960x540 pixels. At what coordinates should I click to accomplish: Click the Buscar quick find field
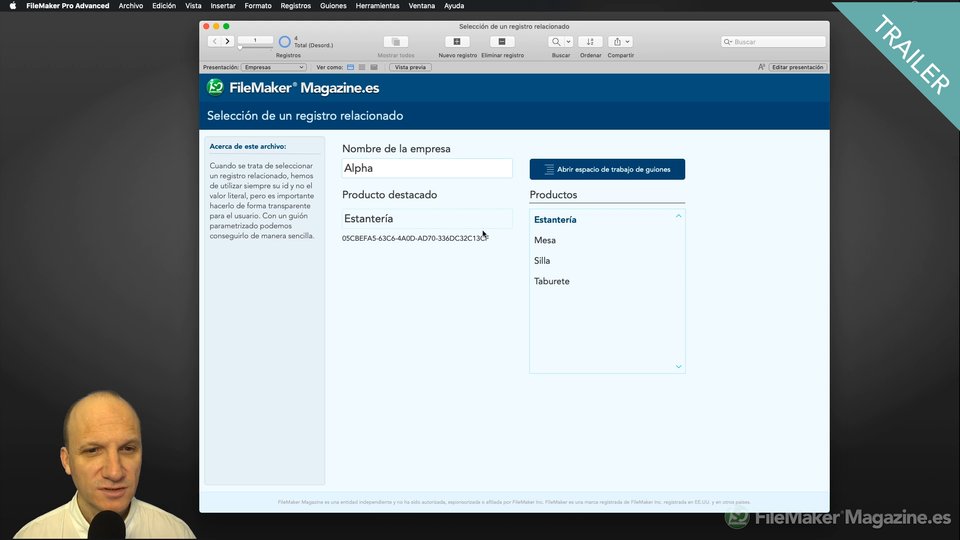point(773,42)
